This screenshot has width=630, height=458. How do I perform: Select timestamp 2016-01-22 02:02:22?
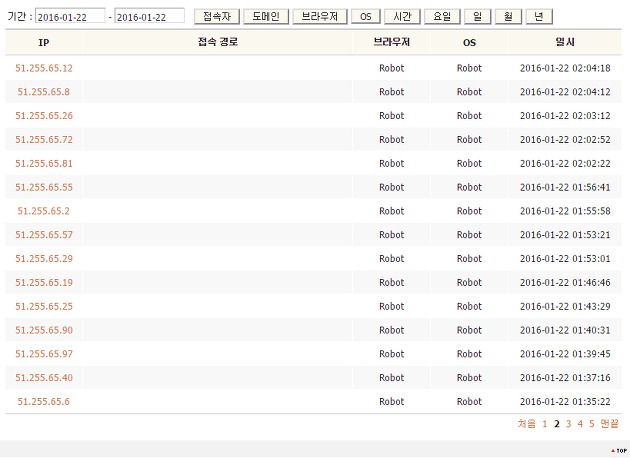(x=565, y=164)
